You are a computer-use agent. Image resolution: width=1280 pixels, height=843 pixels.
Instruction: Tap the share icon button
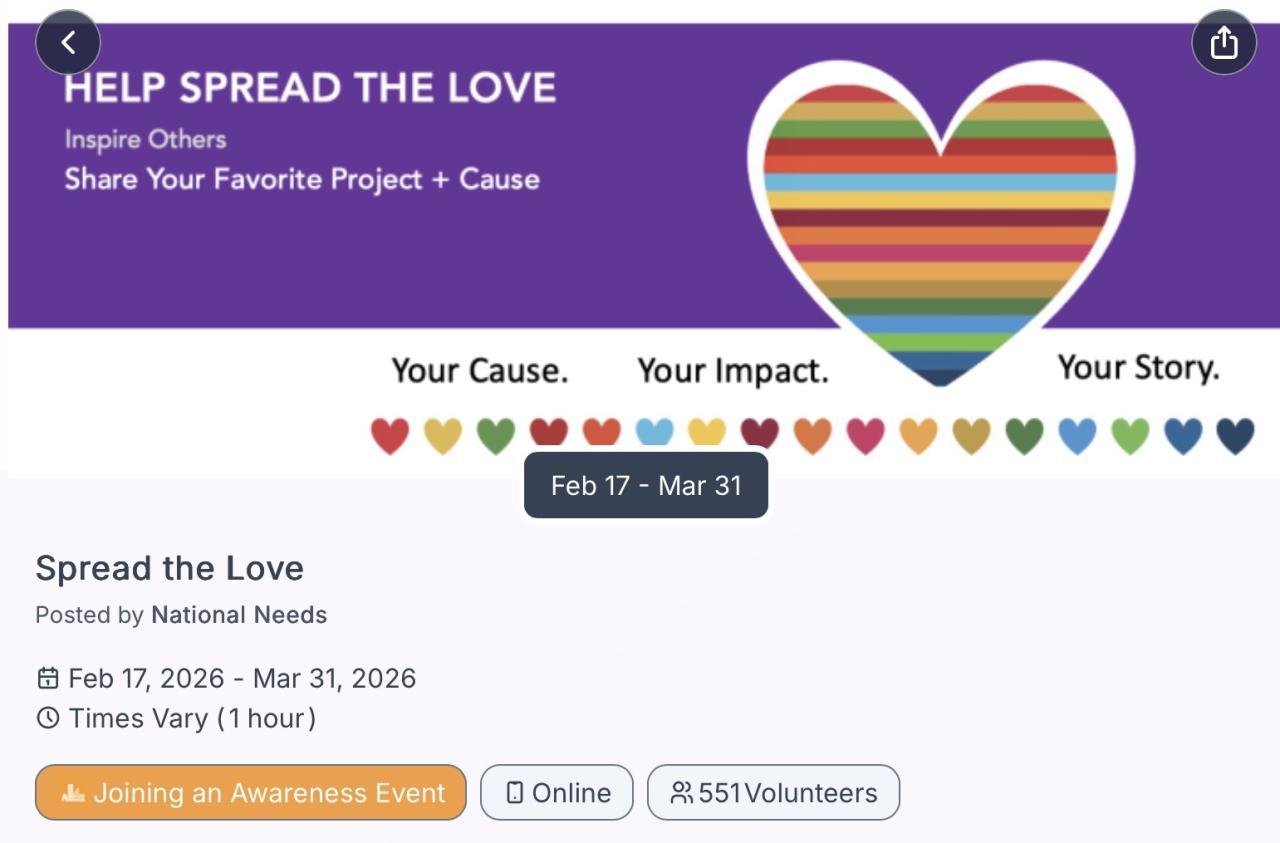tap(1224, 42)
